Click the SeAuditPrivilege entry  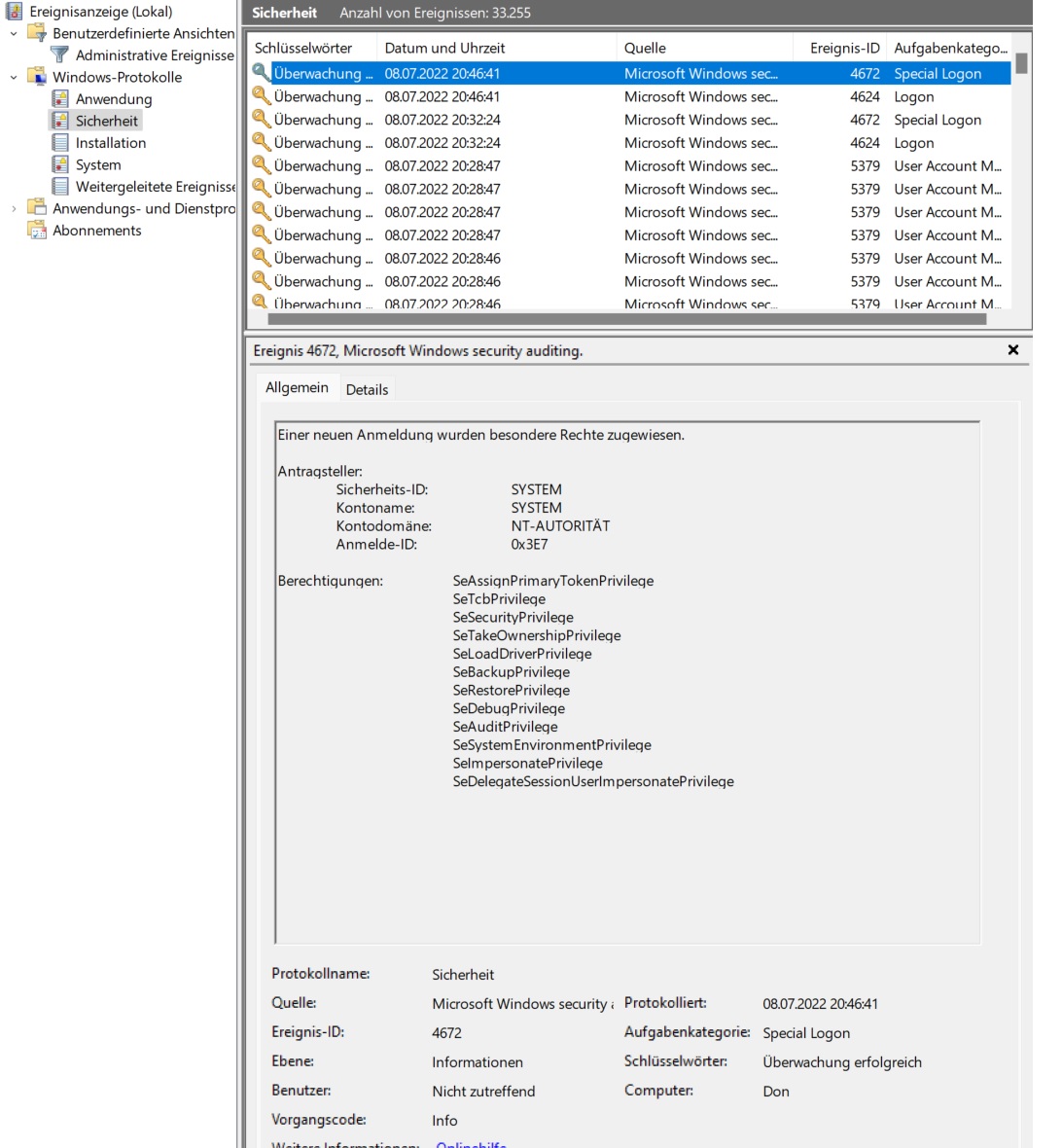tap(505, 727)
